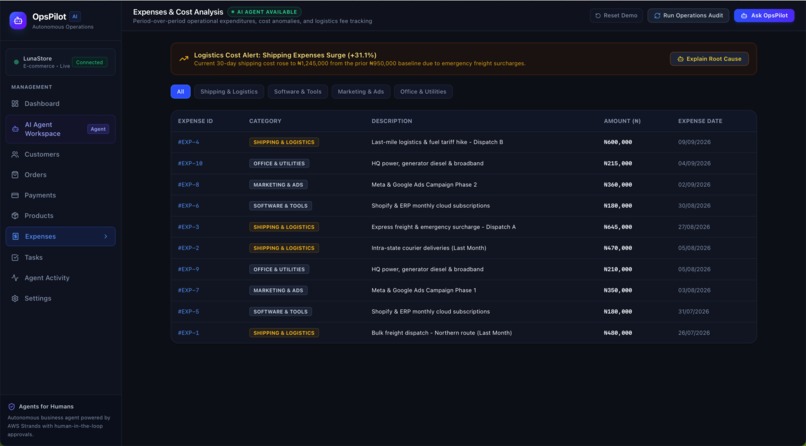The width and height of the screenshot is (806, 446).
Task: Click the Amount (₦) column header
Action: 622,121
